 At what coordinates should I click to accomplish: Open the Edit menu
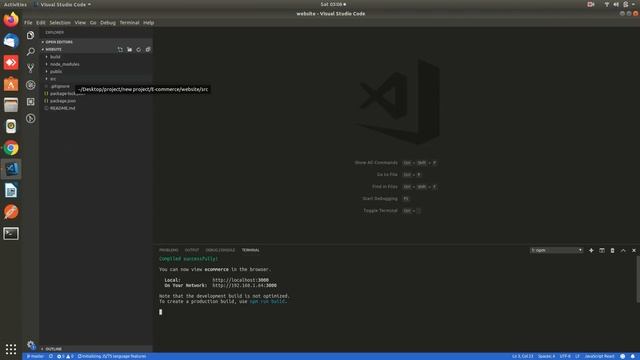coord(40,22)
